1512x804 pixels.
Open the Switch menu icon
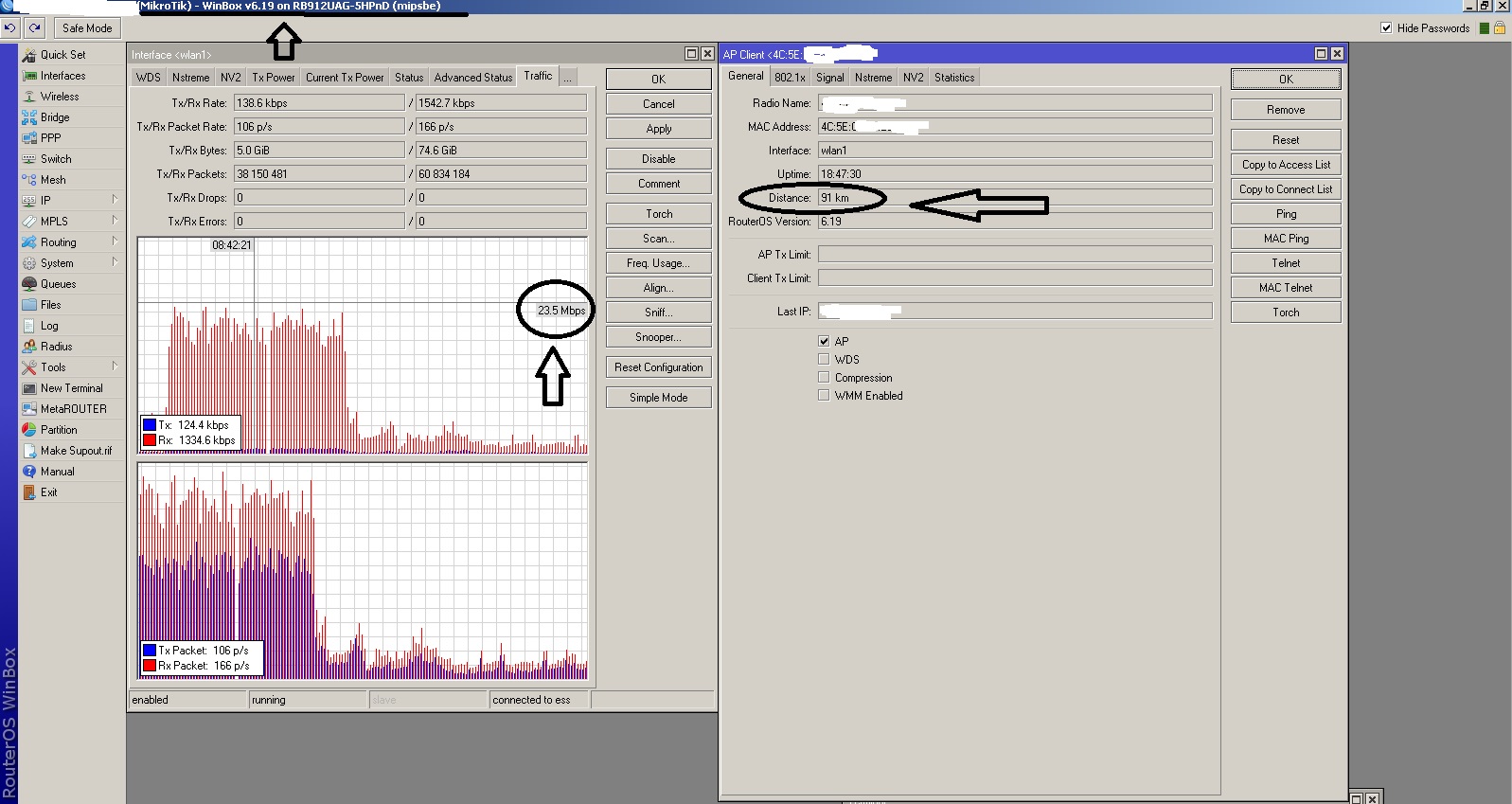pyautogui.click(x=29, y=159)
